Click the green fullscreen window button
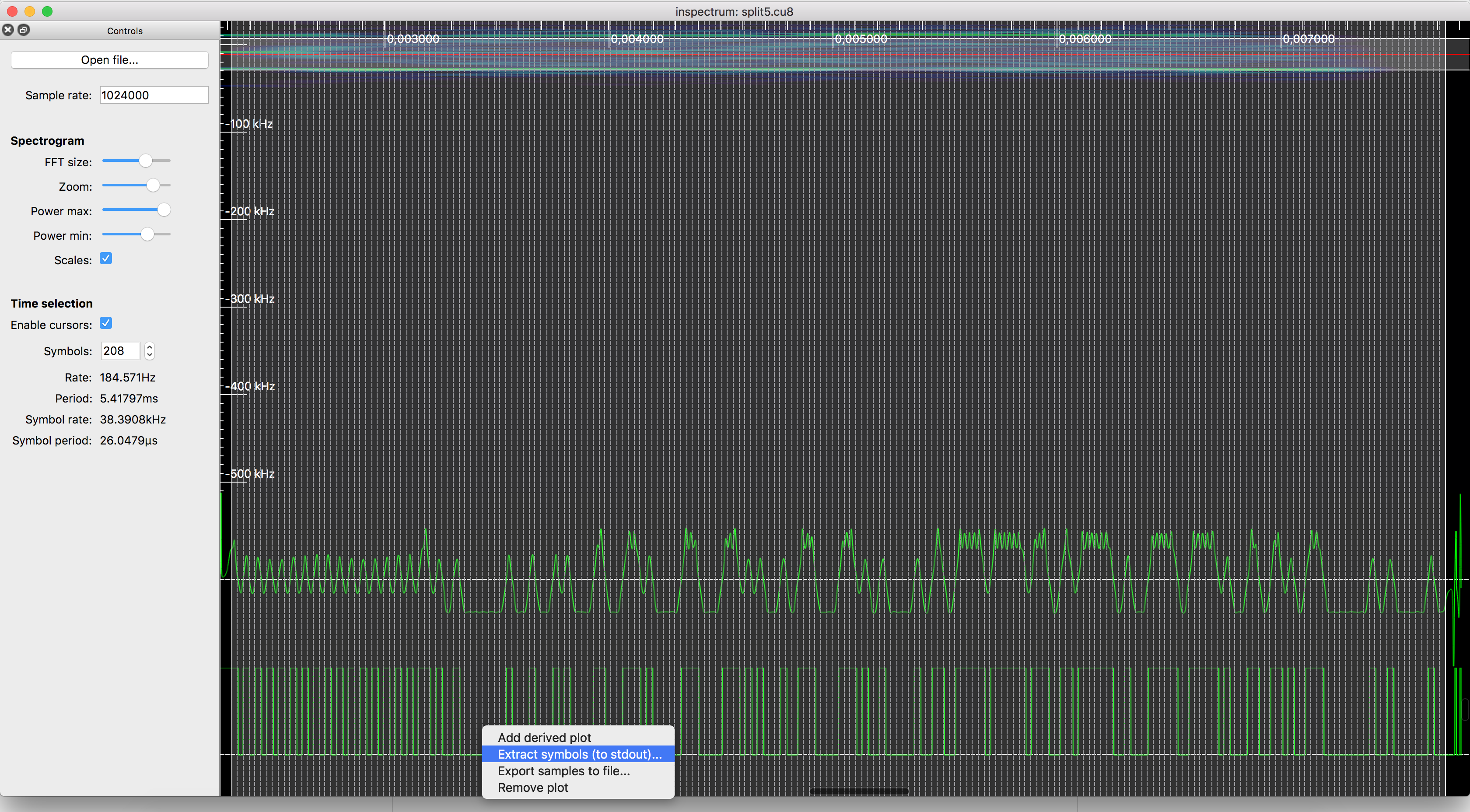The height and width of the screenshot is (812, 1470). (47, 11)
